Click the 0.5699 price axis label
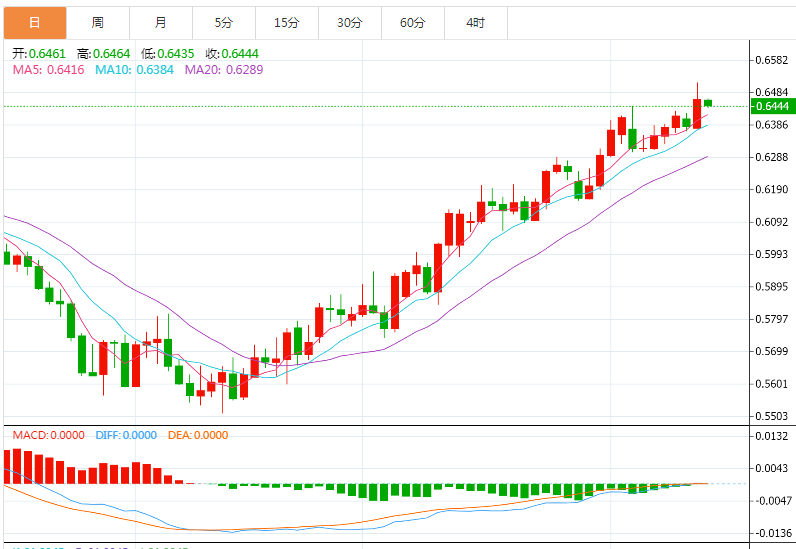This screenshot has height=549, width=796. (x=772, y=351)
